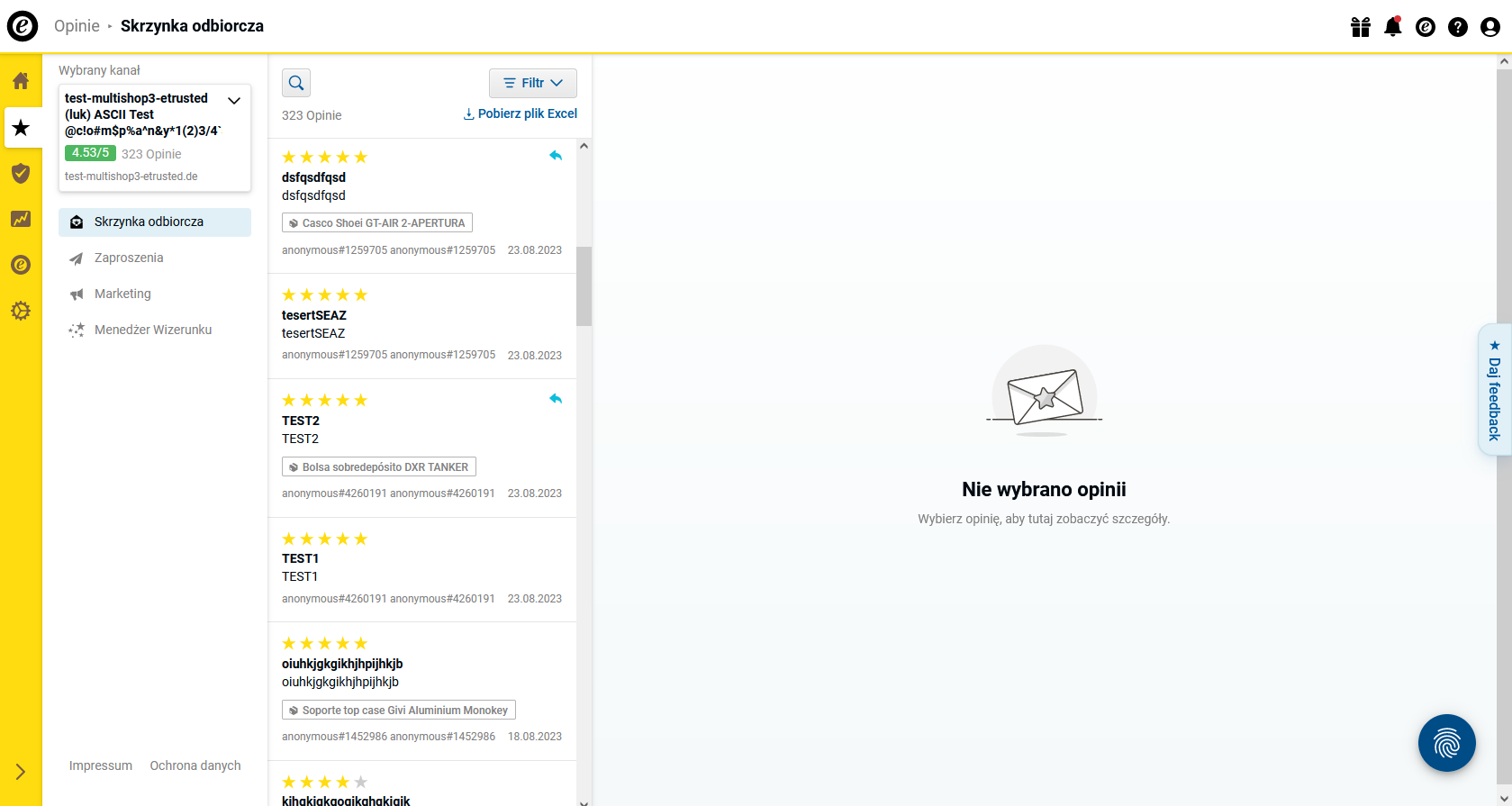Open Menedżer Wizerunku menu item
The image size is (1512, 806).
click(153, 330)
